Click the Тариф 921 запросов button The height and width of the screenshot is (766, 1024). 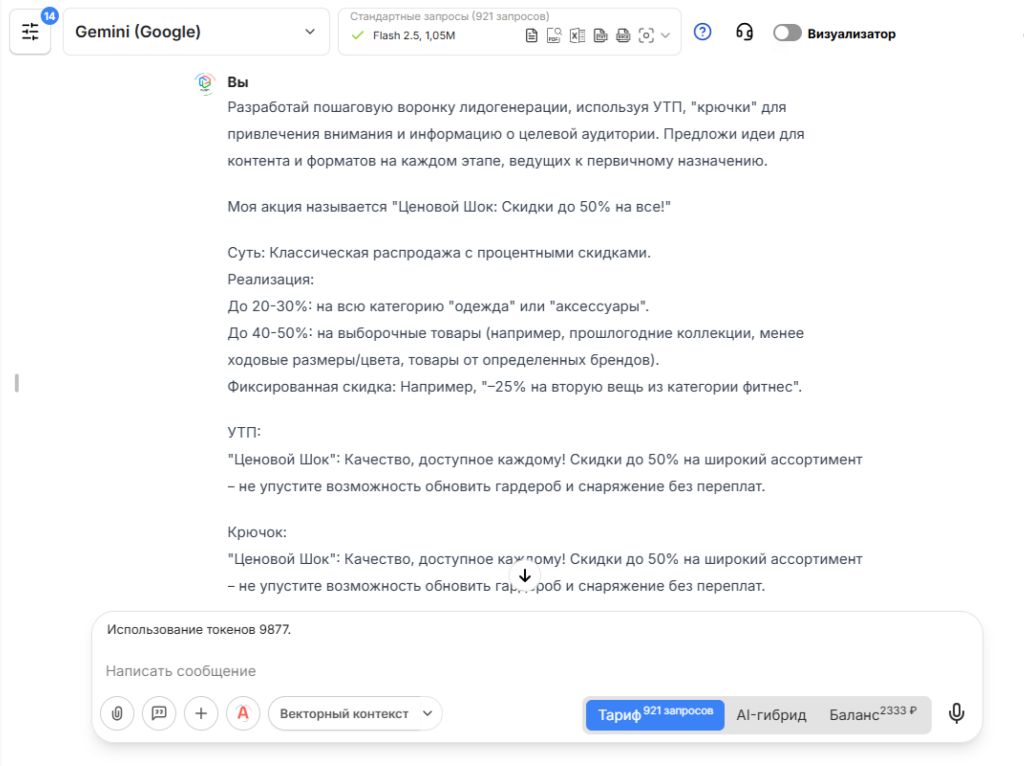tap(654, 714)
